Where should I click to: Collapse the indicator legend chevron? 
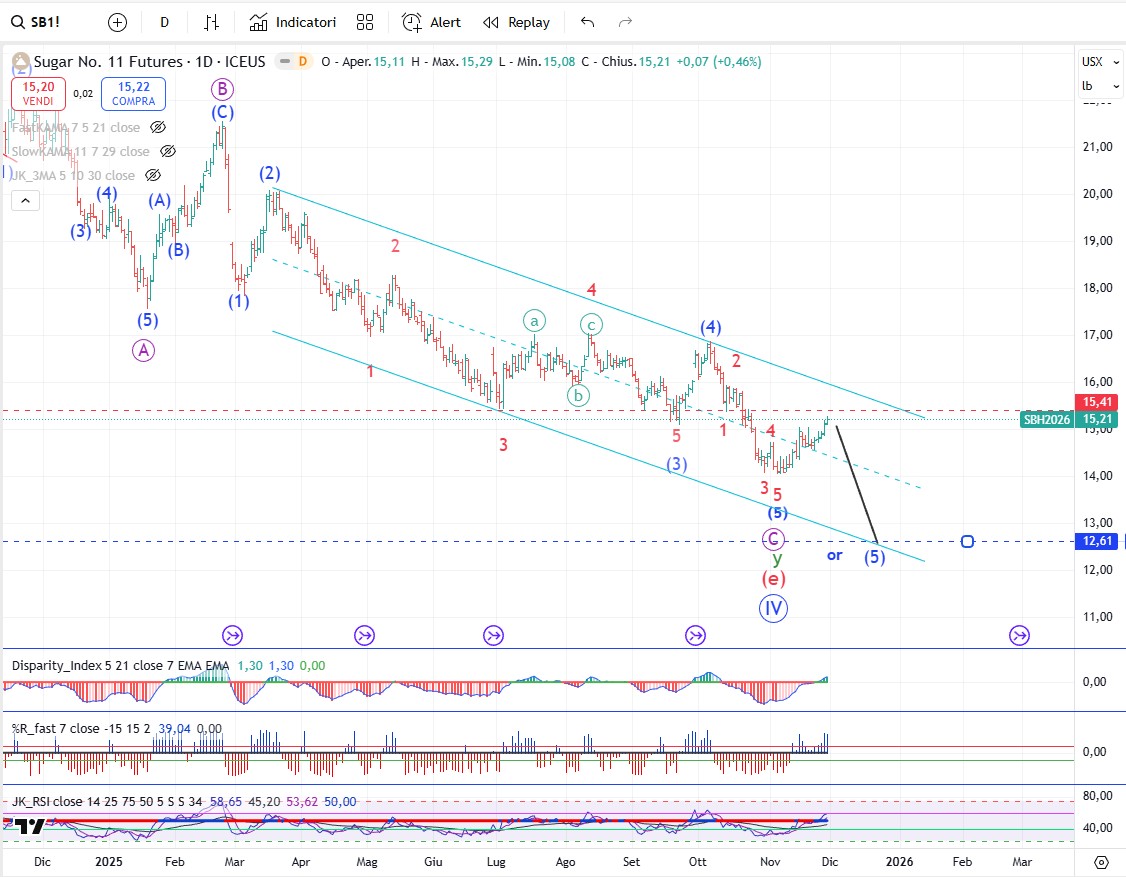tap(25, 201)
